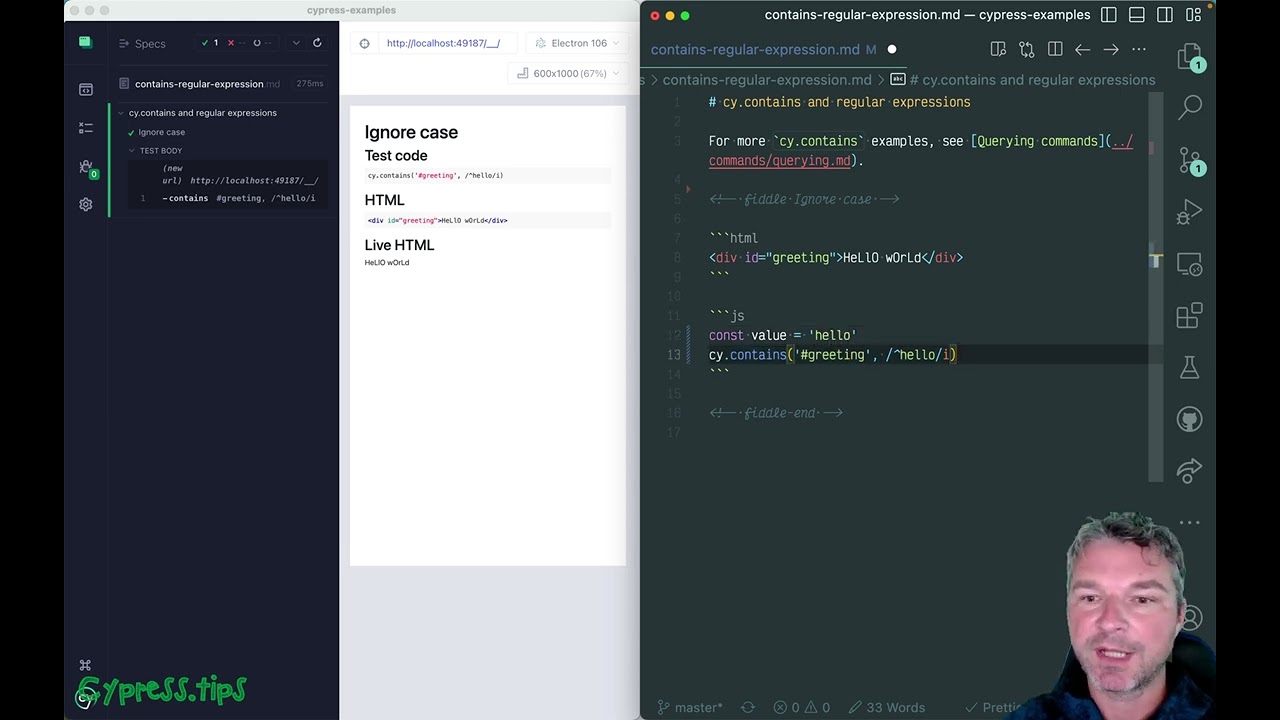Collapse the TEST BODY section
The image size is (1280, 720).
(x=160, y=151)
